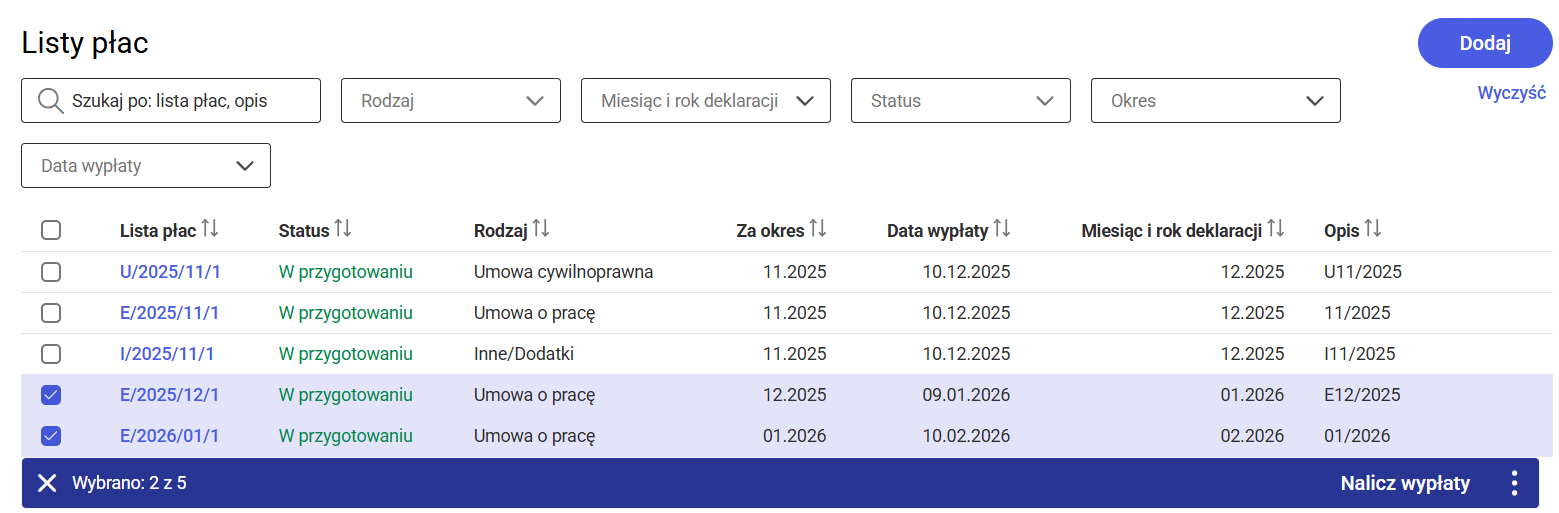Sort the table by Status column icon
The image size is (1559, 513).
point(343,230)
